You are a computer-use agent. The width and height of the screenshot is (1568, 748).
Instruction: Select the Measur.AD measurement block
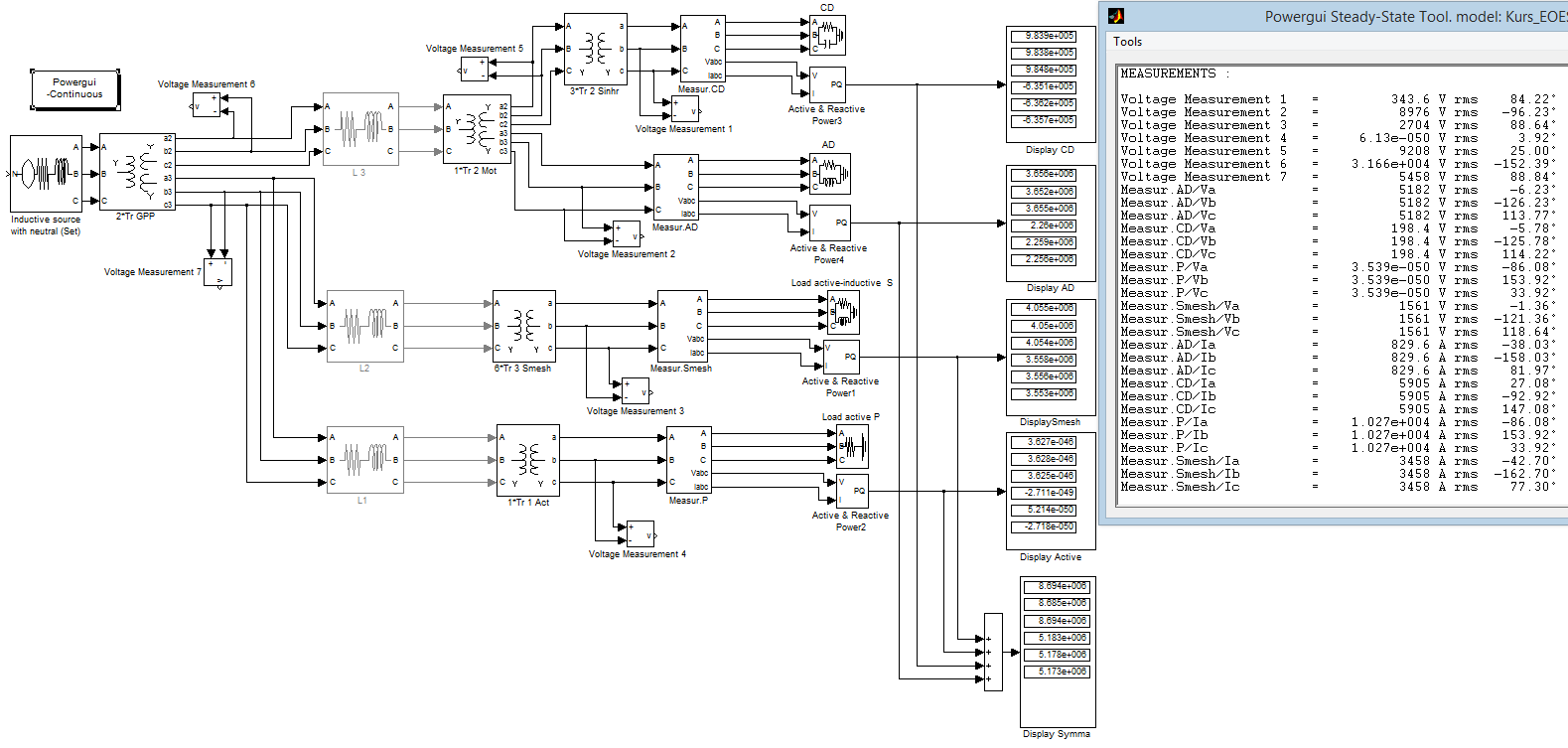[x=676, y=187]
